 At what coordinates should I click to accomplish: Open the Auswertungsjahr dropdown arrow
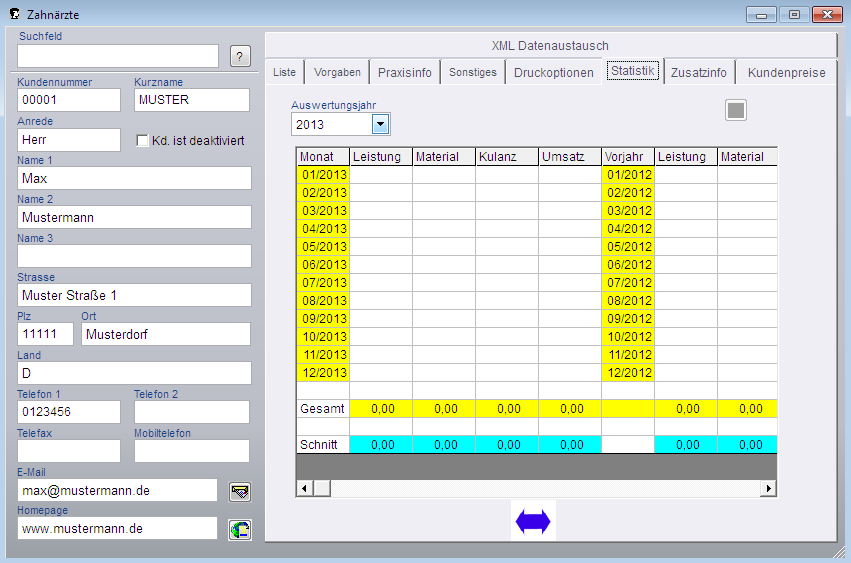pos(380,124)
